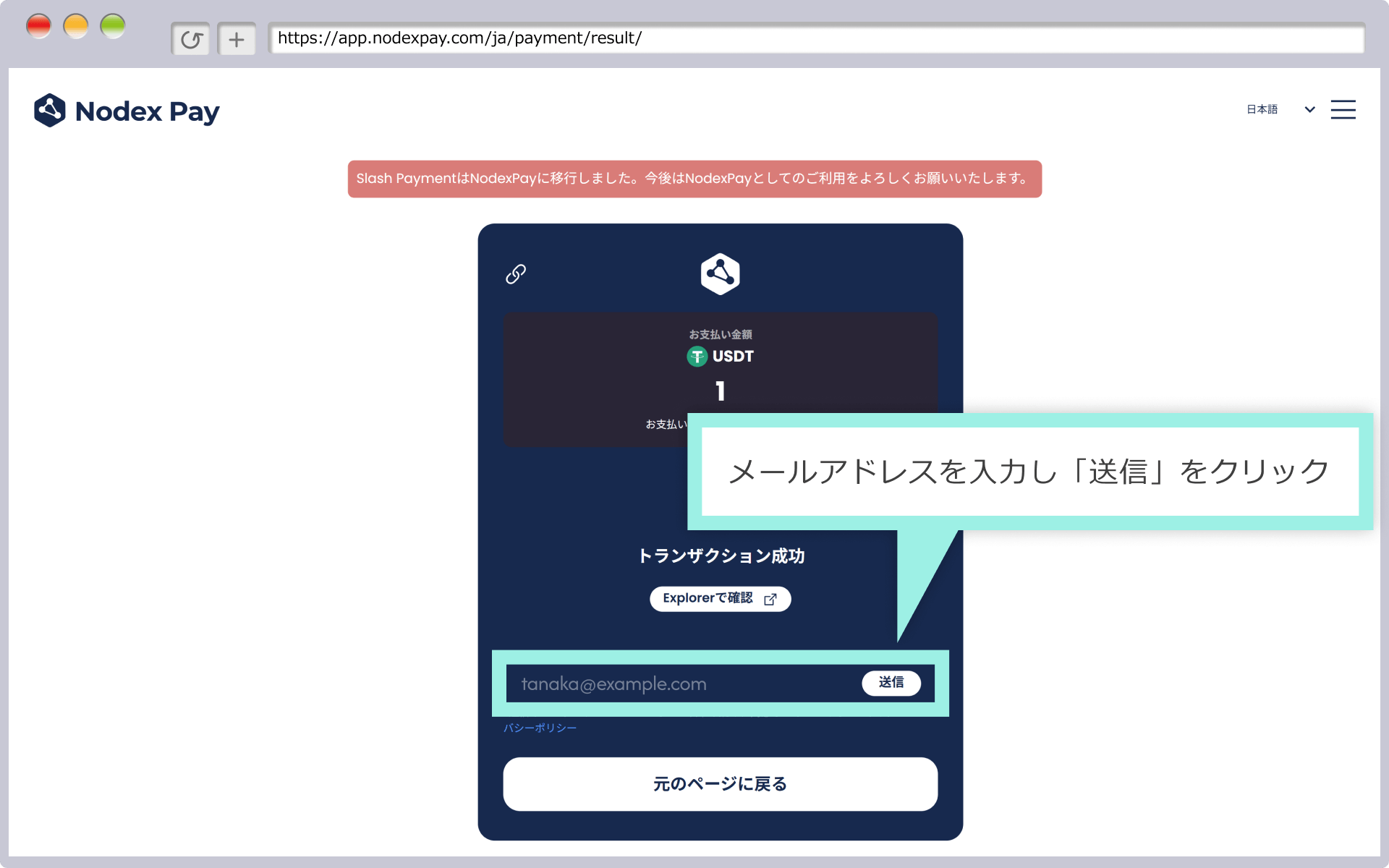Open the パシーポリシー link
Image resolution: width=1389 pixels, height=868 pixels.
(x=540, y=728)
